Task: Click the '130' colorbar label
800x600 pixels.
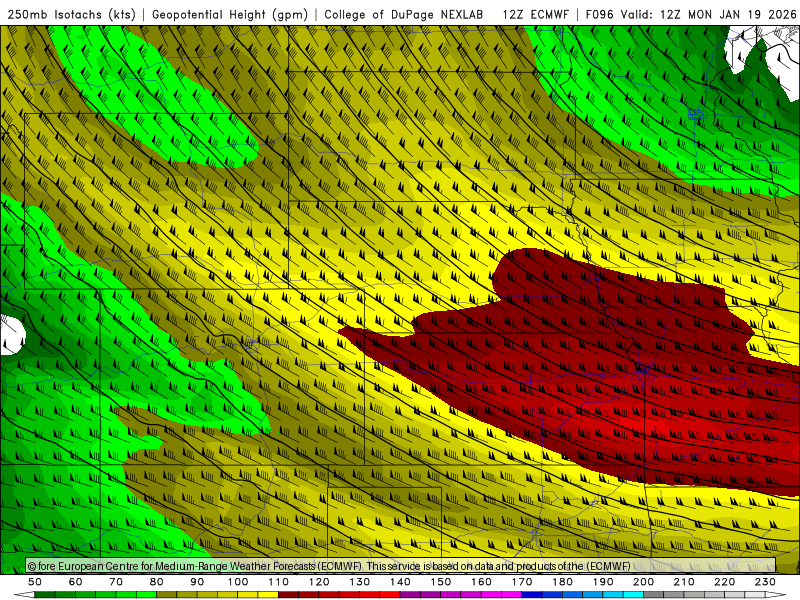Action: click(x=360, y=582)
